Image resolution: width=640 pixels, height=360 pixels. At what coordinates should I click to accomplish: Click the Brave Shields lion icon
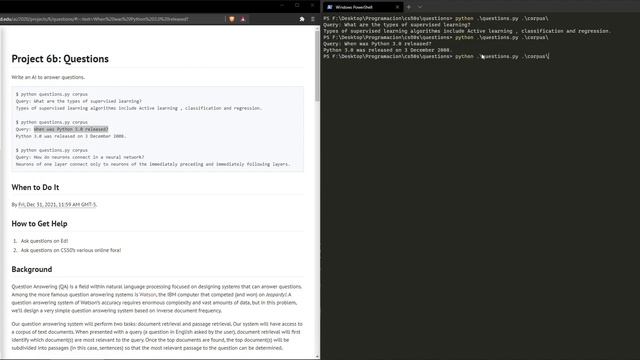(232, 19)
